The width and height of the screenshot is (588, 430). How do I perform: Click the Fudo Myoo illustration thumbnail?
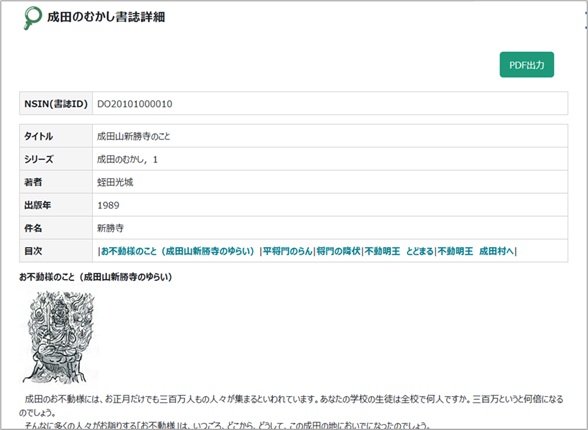tap(59, 337)
